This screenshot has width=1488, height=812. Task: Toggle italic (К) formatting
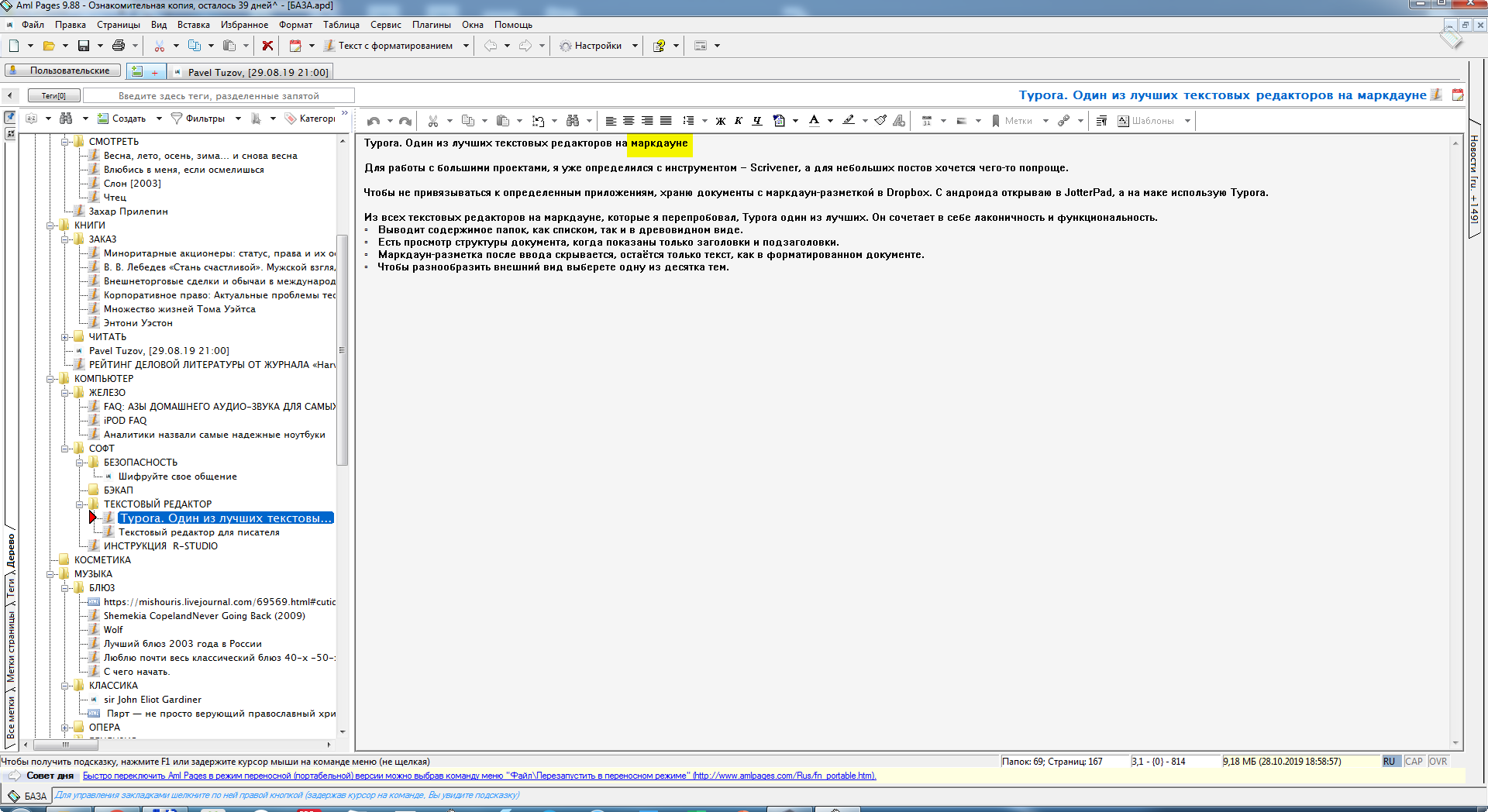(x=739, y=121)
